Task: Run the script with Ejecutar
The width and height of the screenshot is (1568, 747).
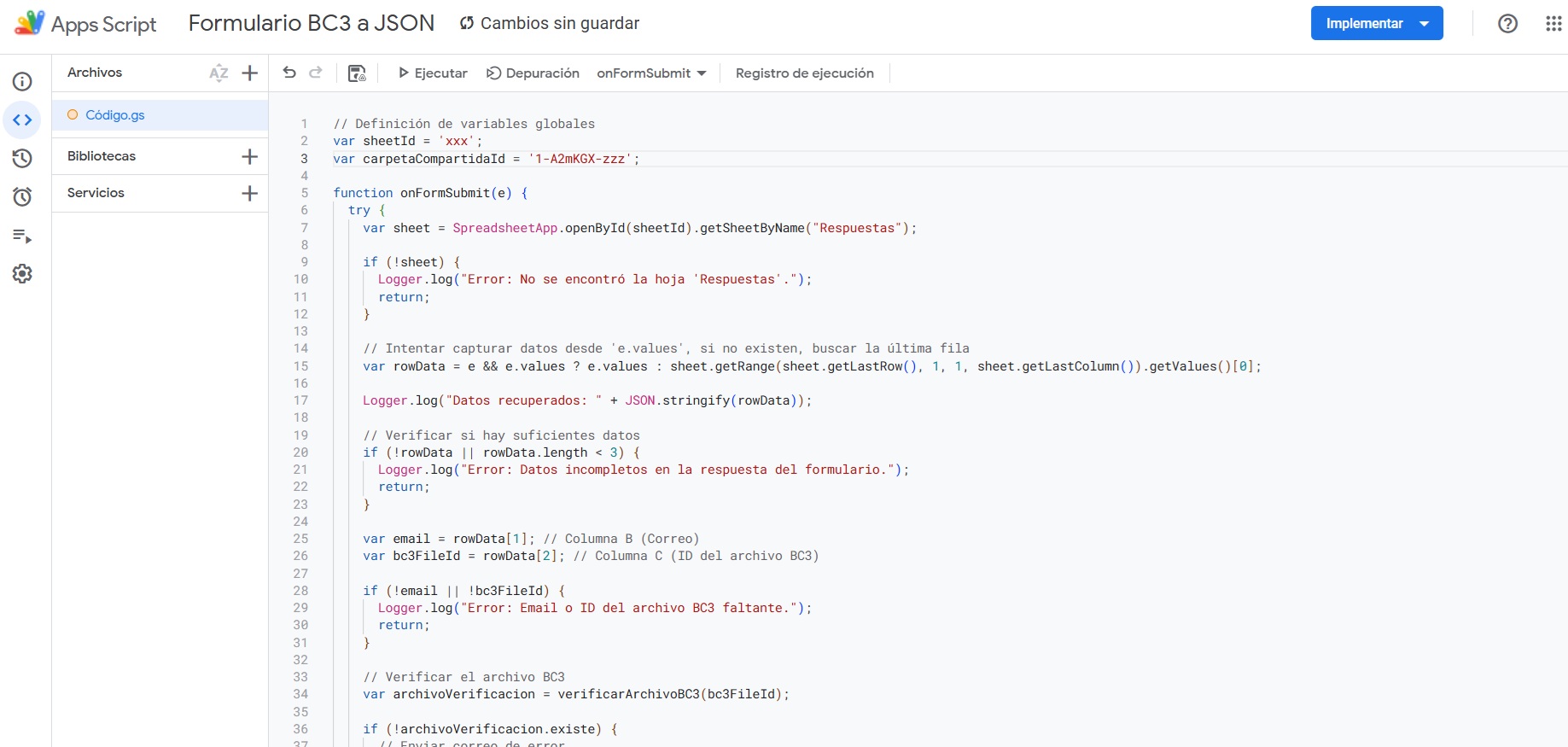Action: (433, 73)
